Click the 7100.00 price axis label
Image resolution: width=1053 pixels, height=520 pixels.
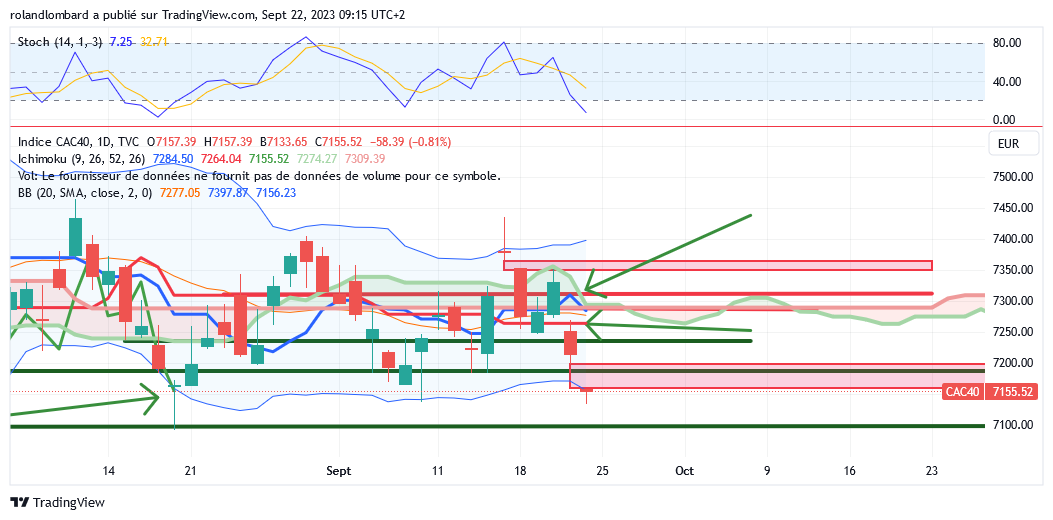coord(1013,425)
